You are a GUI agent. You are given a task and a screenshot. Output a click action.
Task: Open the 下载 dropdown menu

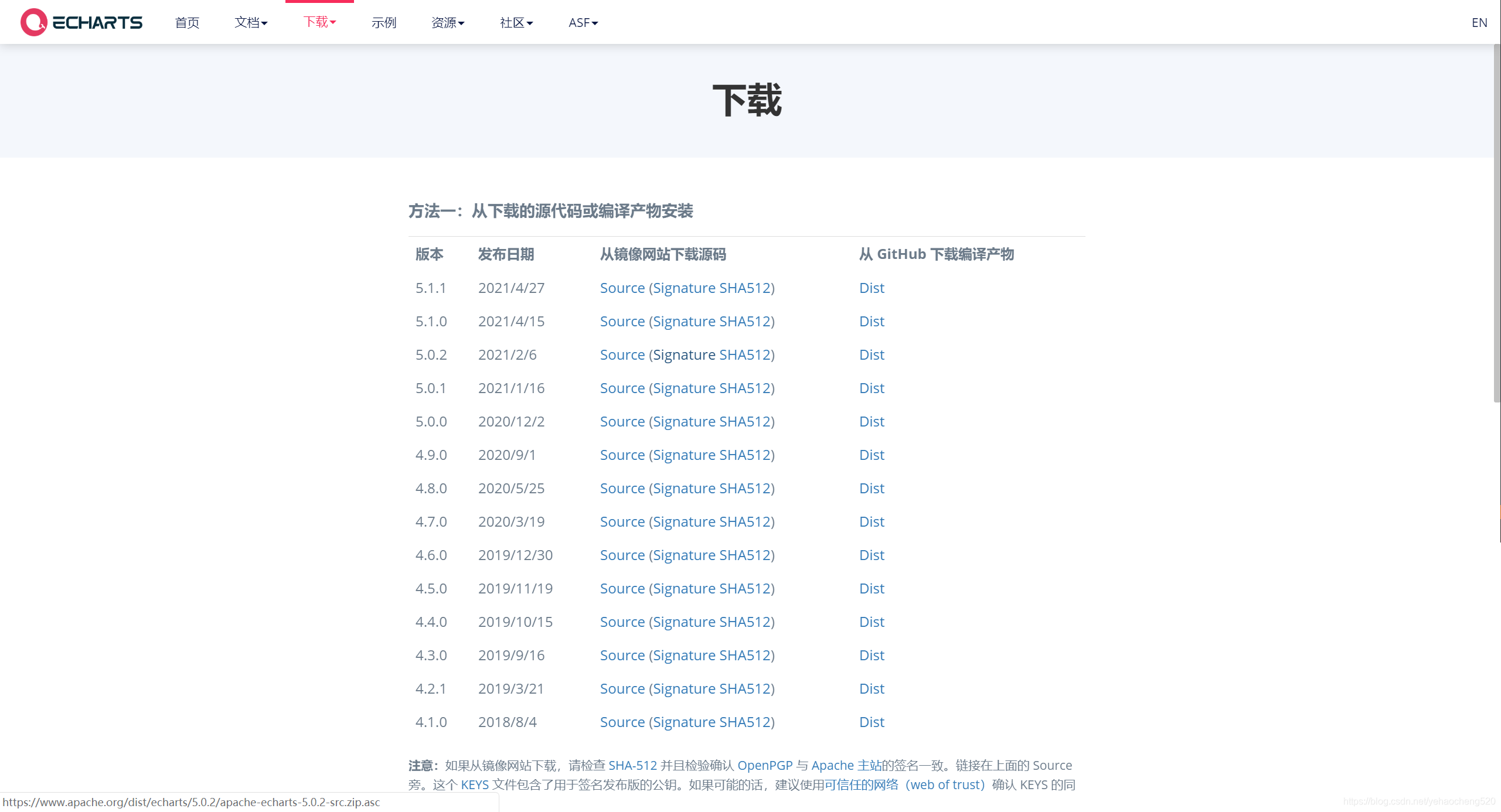click(319, 22)
